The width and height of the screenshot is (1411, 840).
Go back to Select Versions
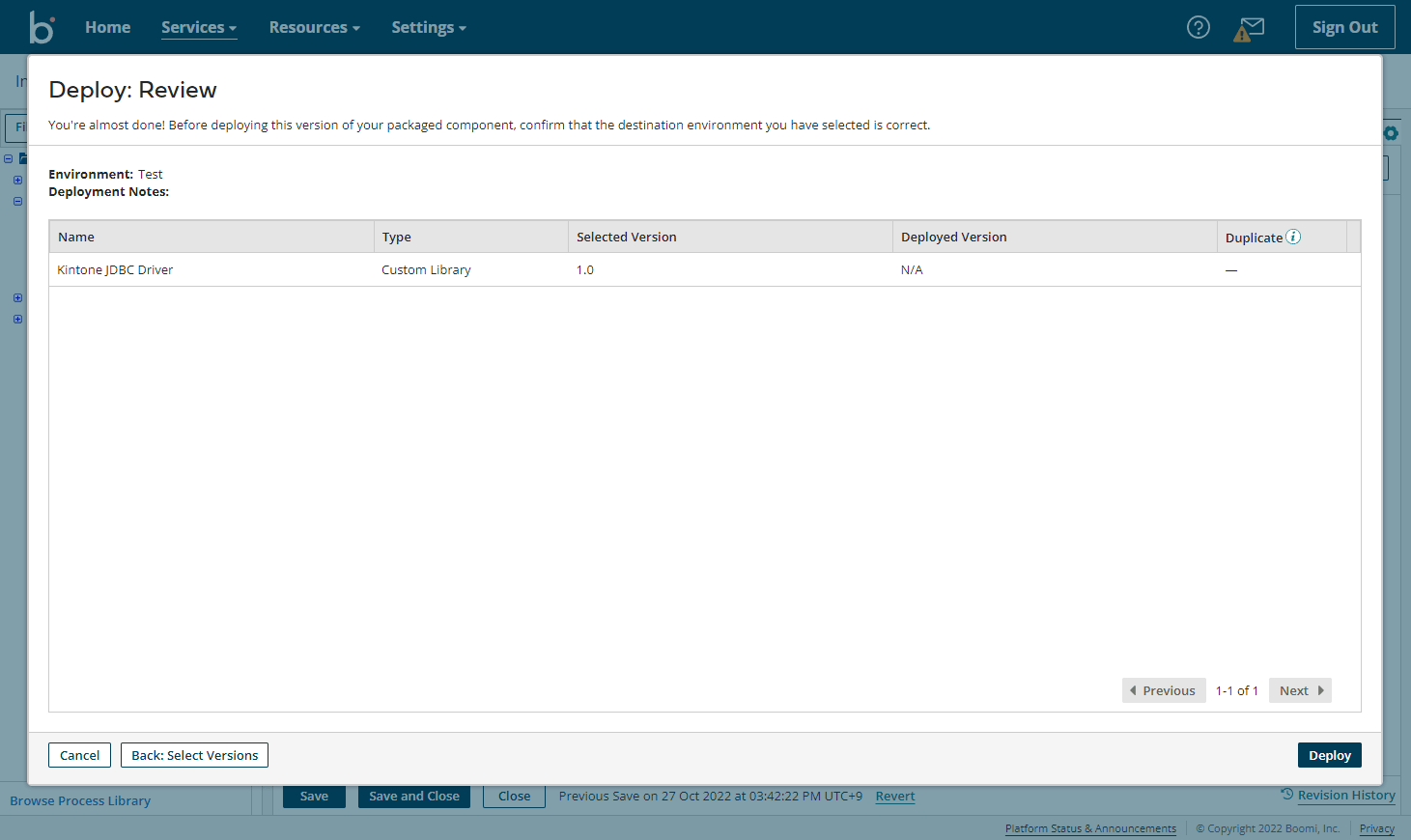[194, 755]
